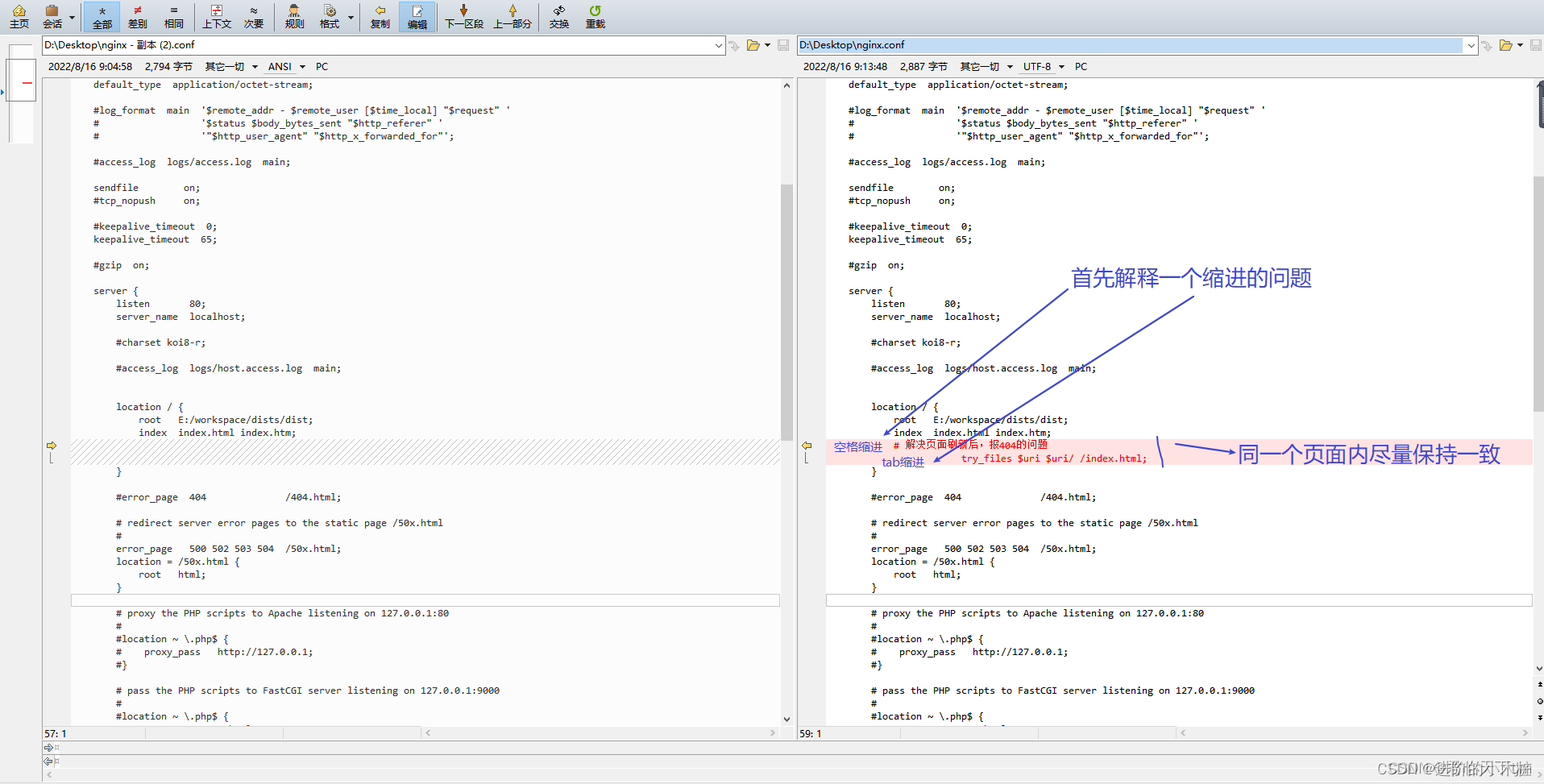This screenshot has width=1544, height=784.
Task: Click the right pane copy-to-left yellow arrow
Action: [807, 446]
